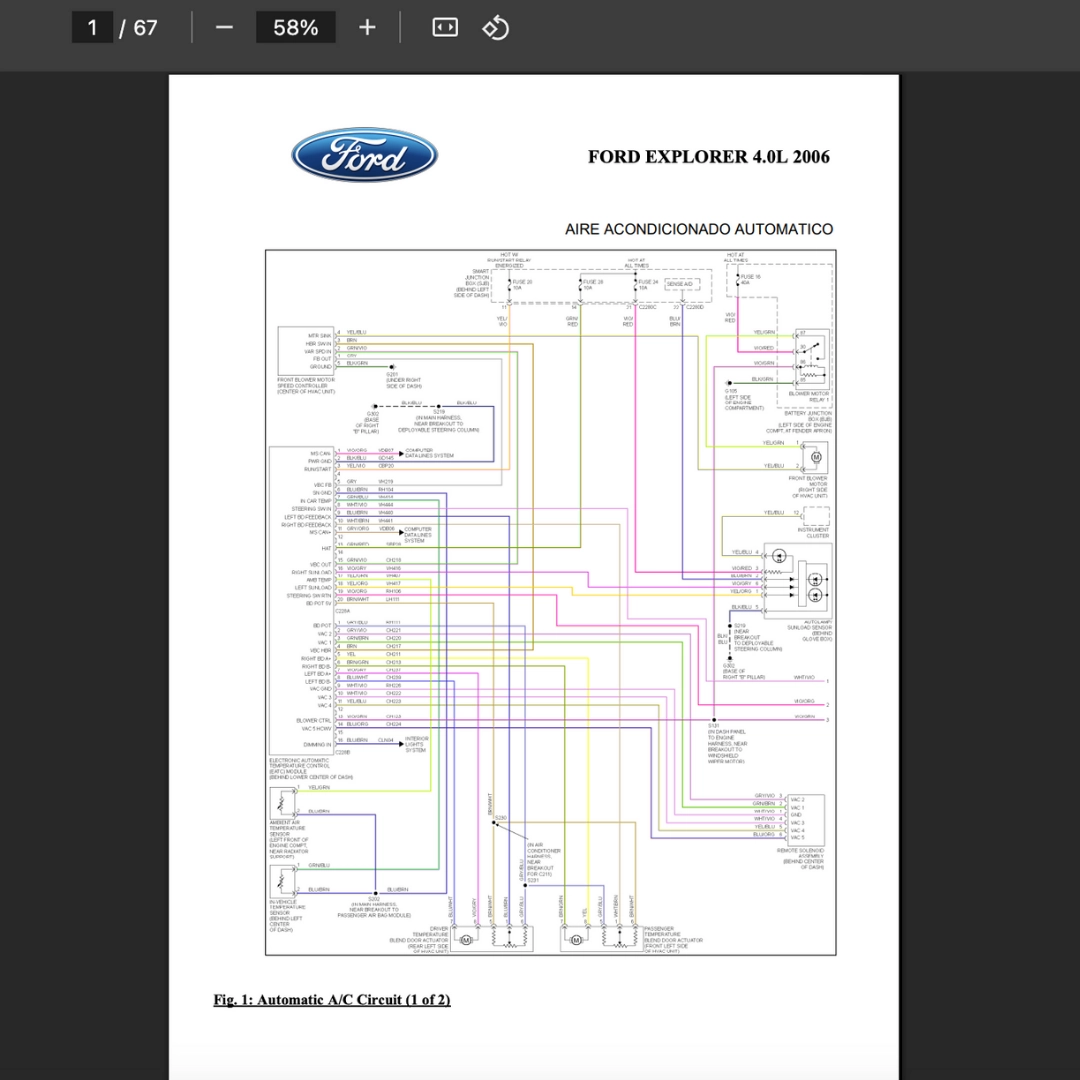Screen dimensions: 1080x1080
Task: Click the 'FUSE 16 40A' label
Action: [750, 280]
